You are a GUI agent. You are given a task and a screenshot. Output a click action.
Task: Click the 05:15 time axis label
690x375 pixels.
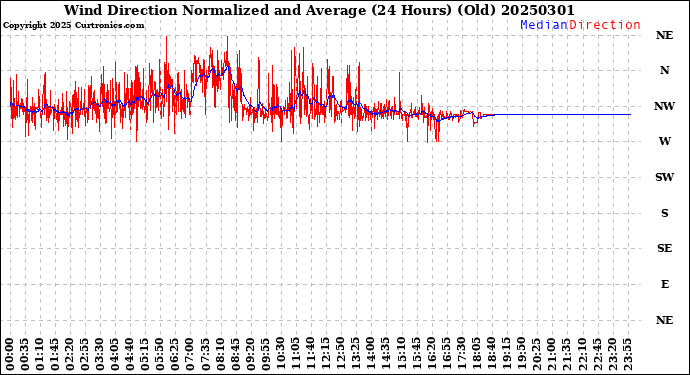tap(145, 354)
